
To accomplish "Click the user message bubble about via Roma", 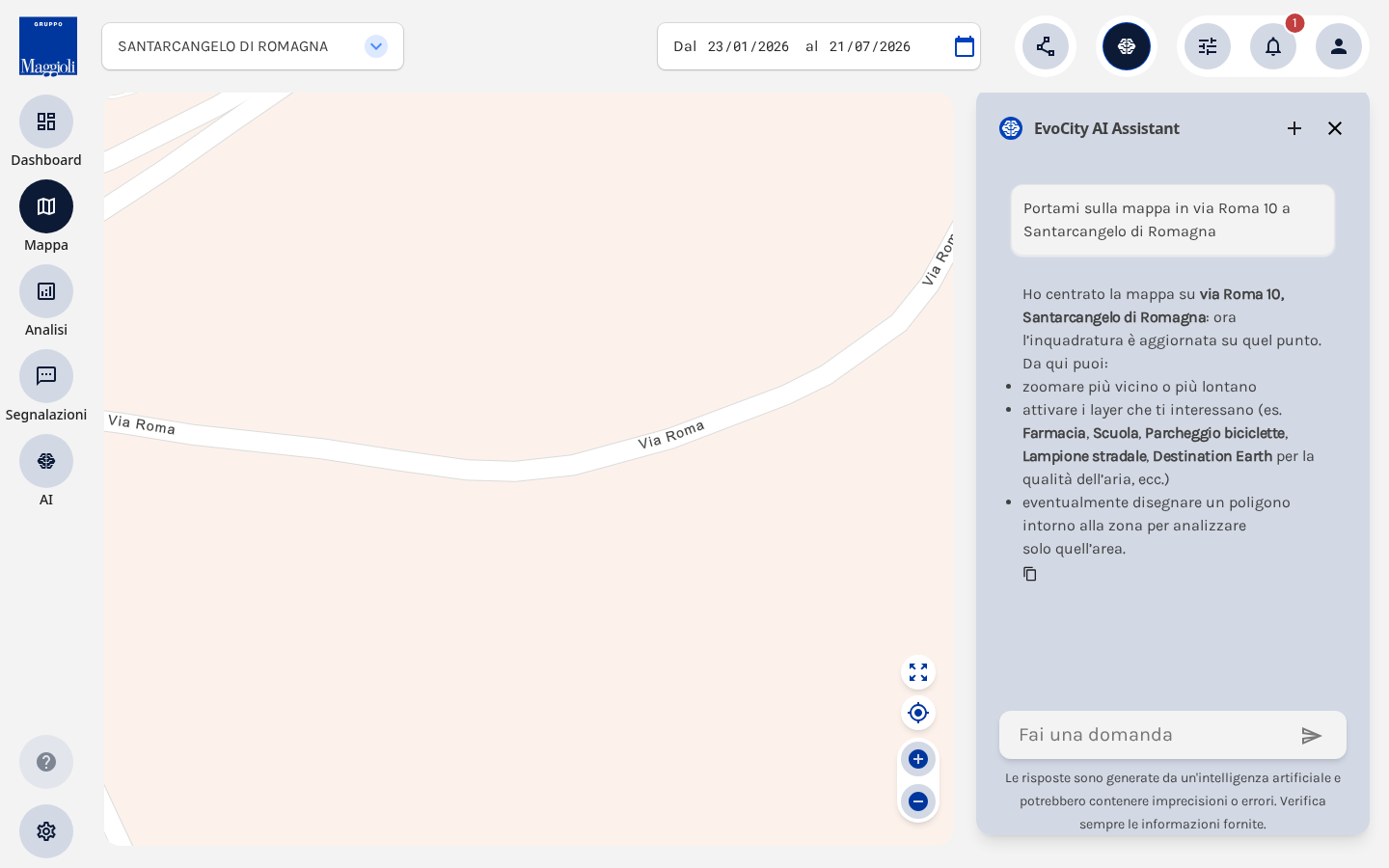I will pos(1173,220).
